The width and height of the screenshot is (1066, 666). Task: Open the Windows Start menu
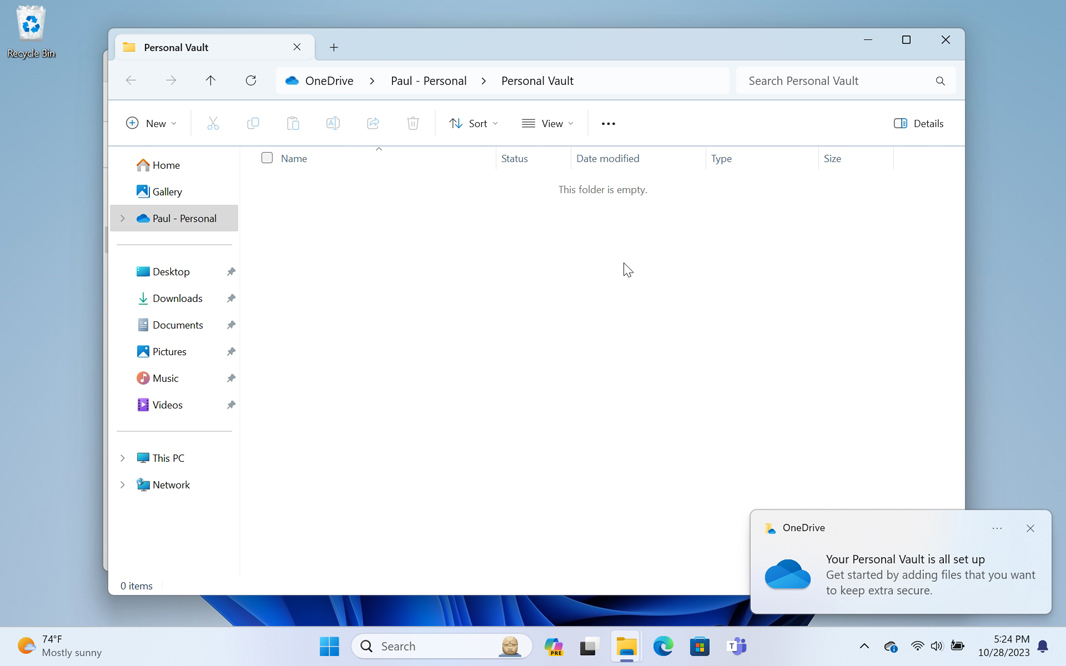pos(329,647)
